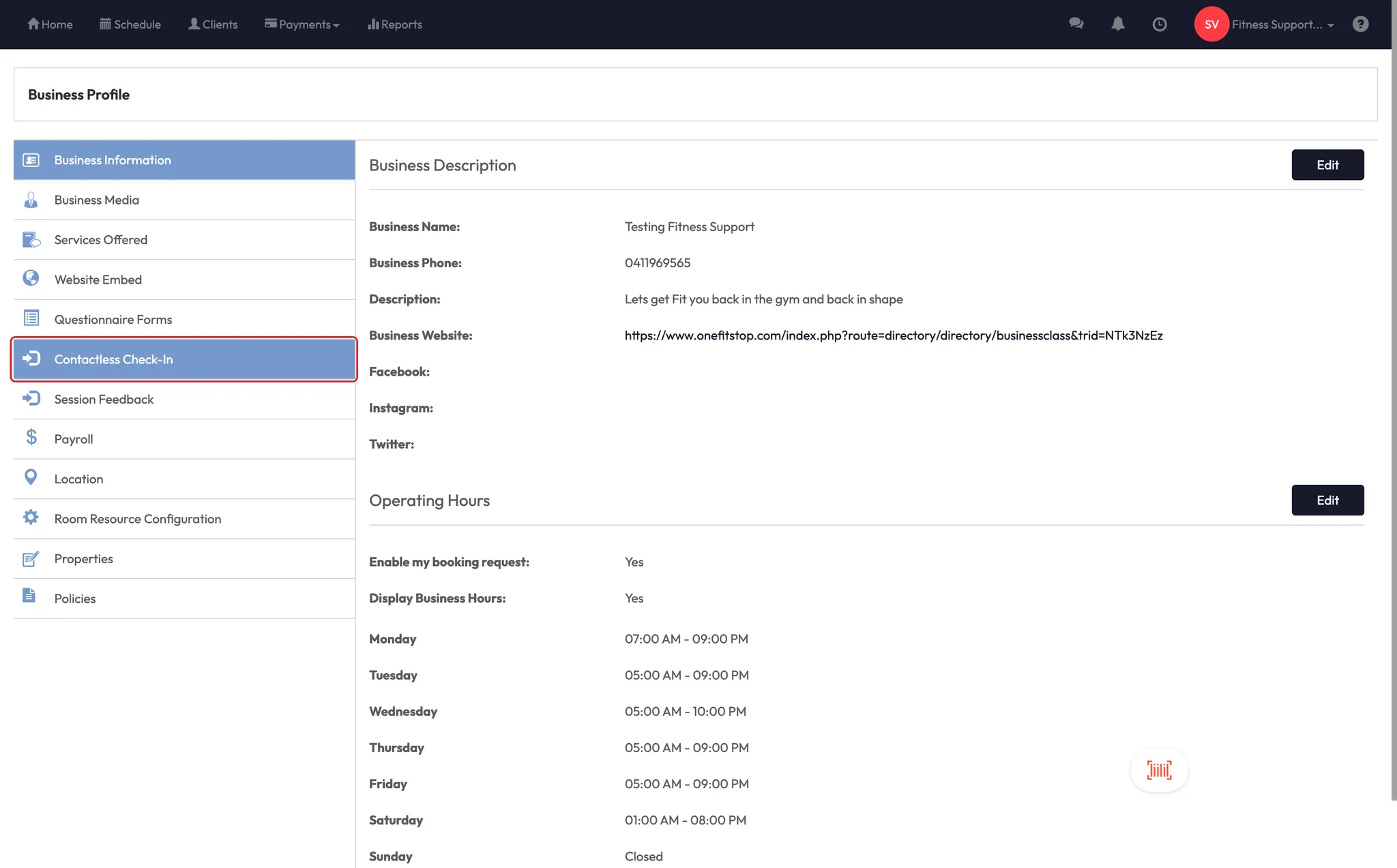Screen dimensions: 1397x868
Task: Click the SV profile avatar
Action: [1211, 25]
